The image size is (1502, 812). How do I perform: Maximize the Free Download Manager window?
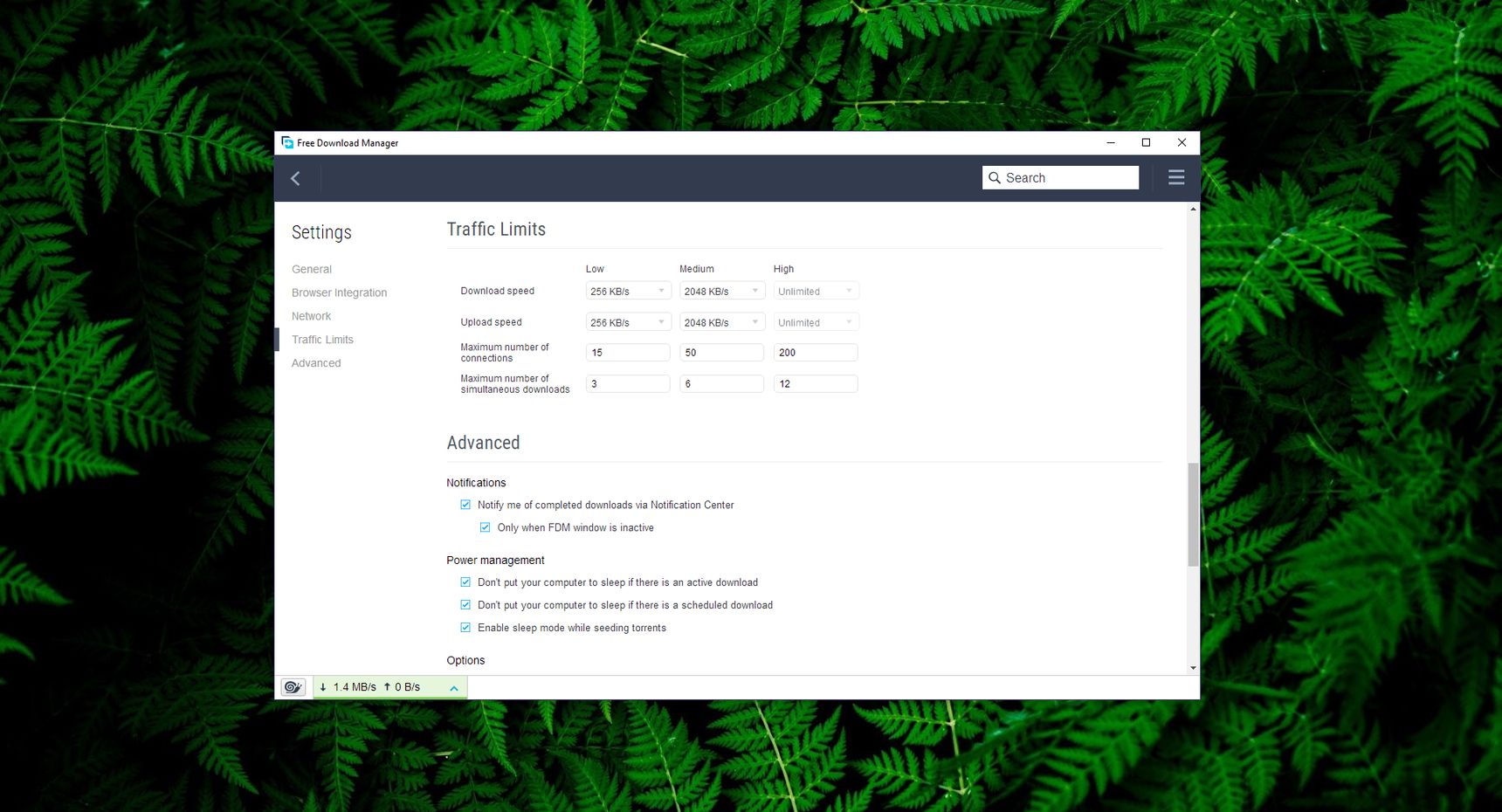click(x=1146, y=142)
